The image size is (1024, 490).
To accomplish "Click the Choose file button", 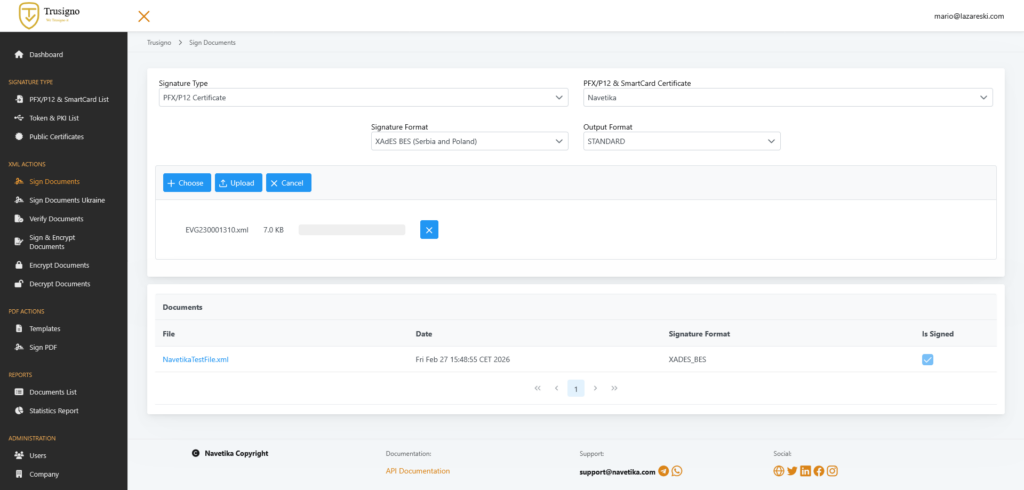I will [x=187, y=183].
